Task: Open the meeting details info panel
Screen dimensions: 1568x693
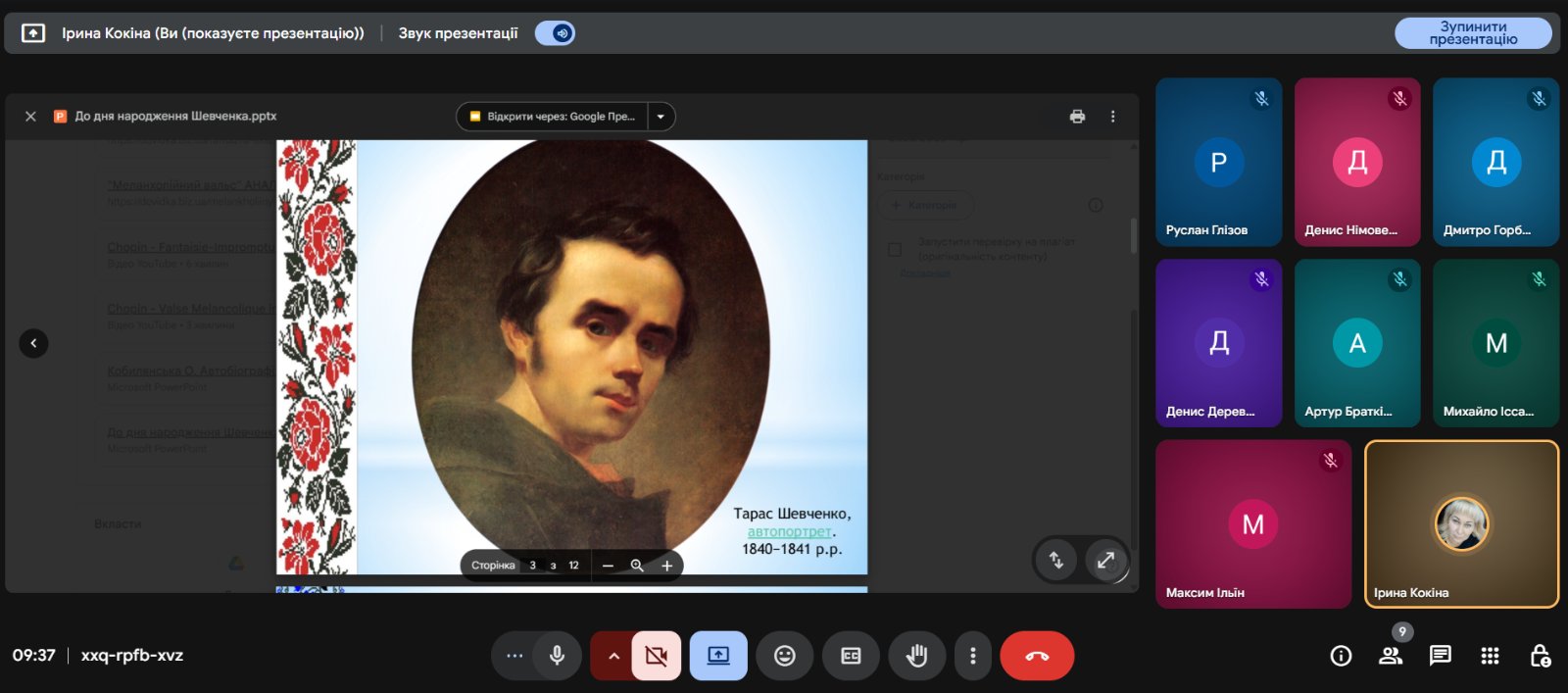Action: click(1341, 656)
